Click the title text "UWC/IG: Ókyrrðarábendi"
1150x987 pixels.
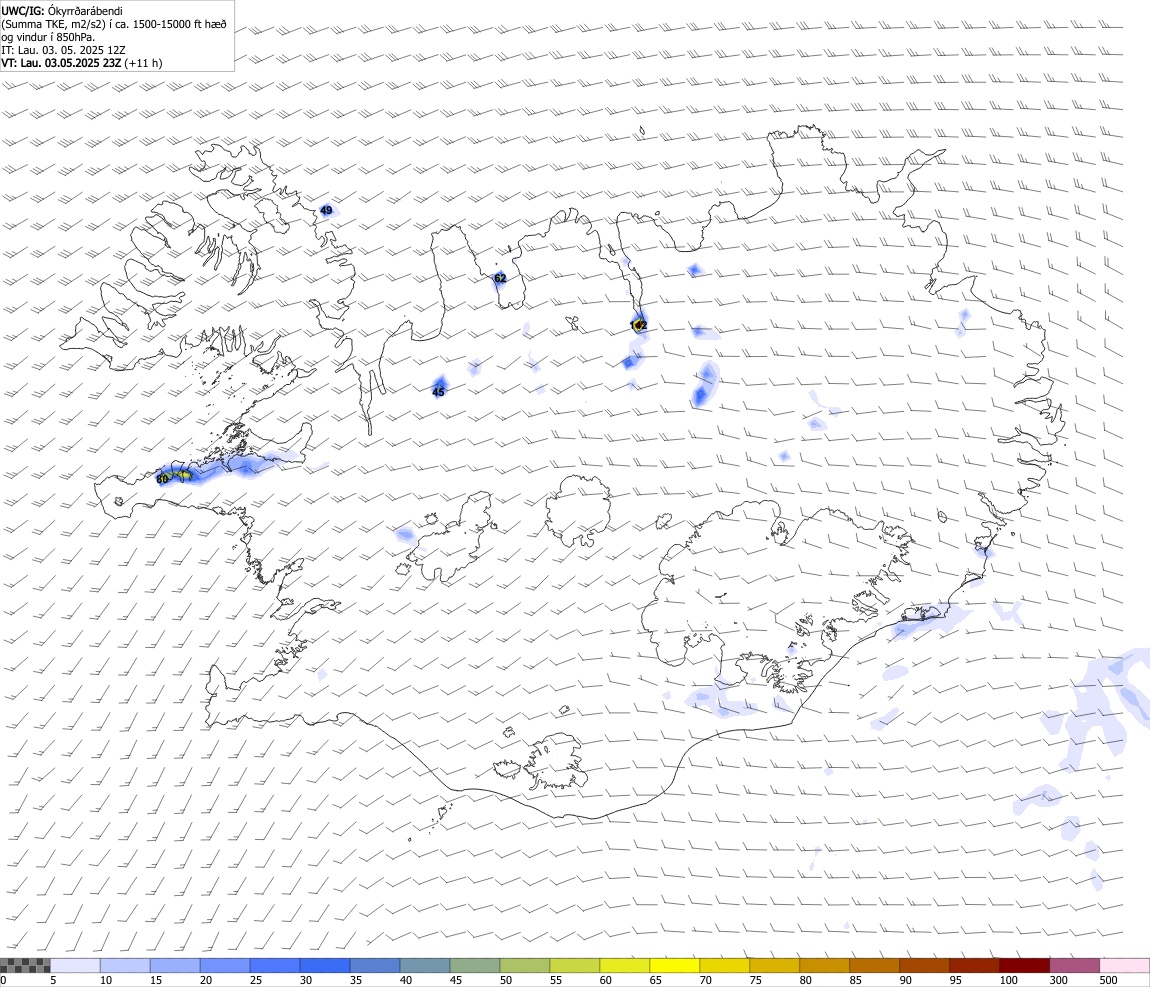[x=62, y=11]
